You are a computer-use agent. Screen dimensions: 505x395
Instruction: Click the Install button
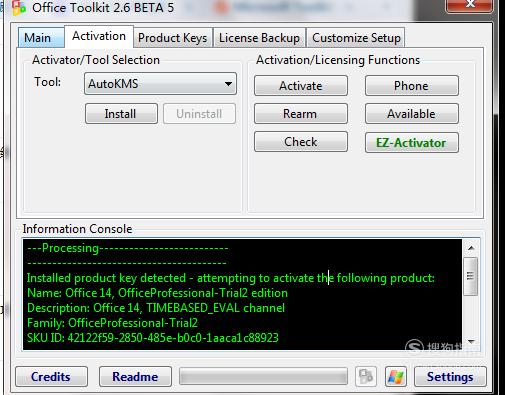point(121,114)
